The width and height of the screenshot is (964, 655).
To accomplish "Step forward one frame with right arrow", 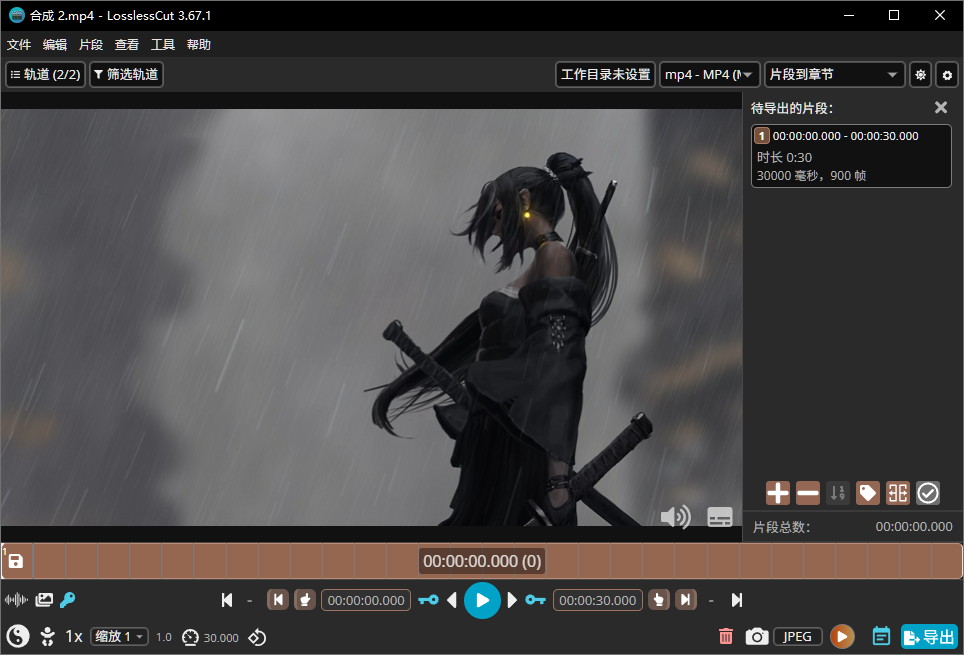I will click(512, 600).
